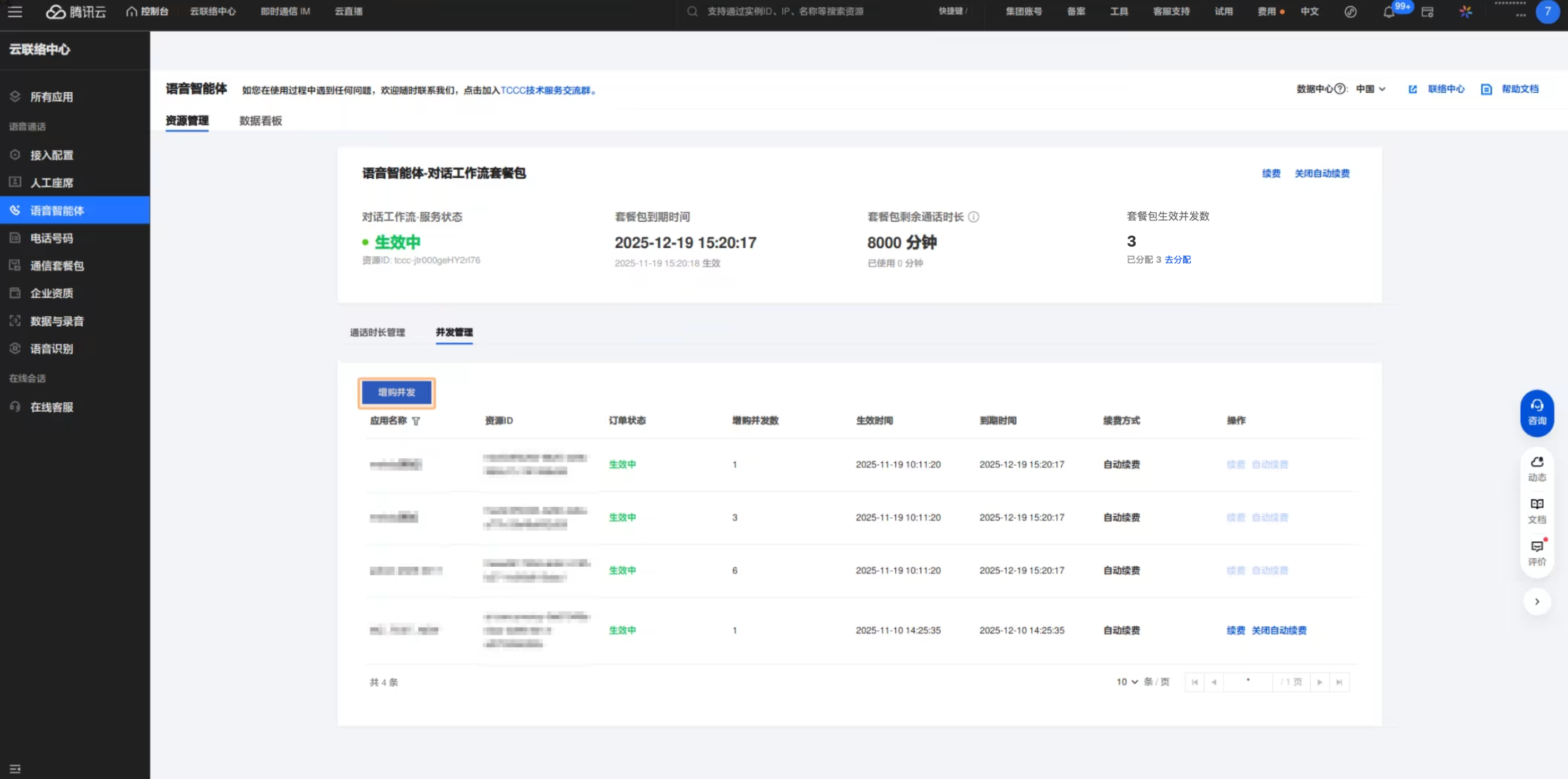This screenshot has width=1568, height=779.
Task: Click the info icon beside 套餐包剩余通话时长
Action: coord(973,217)
